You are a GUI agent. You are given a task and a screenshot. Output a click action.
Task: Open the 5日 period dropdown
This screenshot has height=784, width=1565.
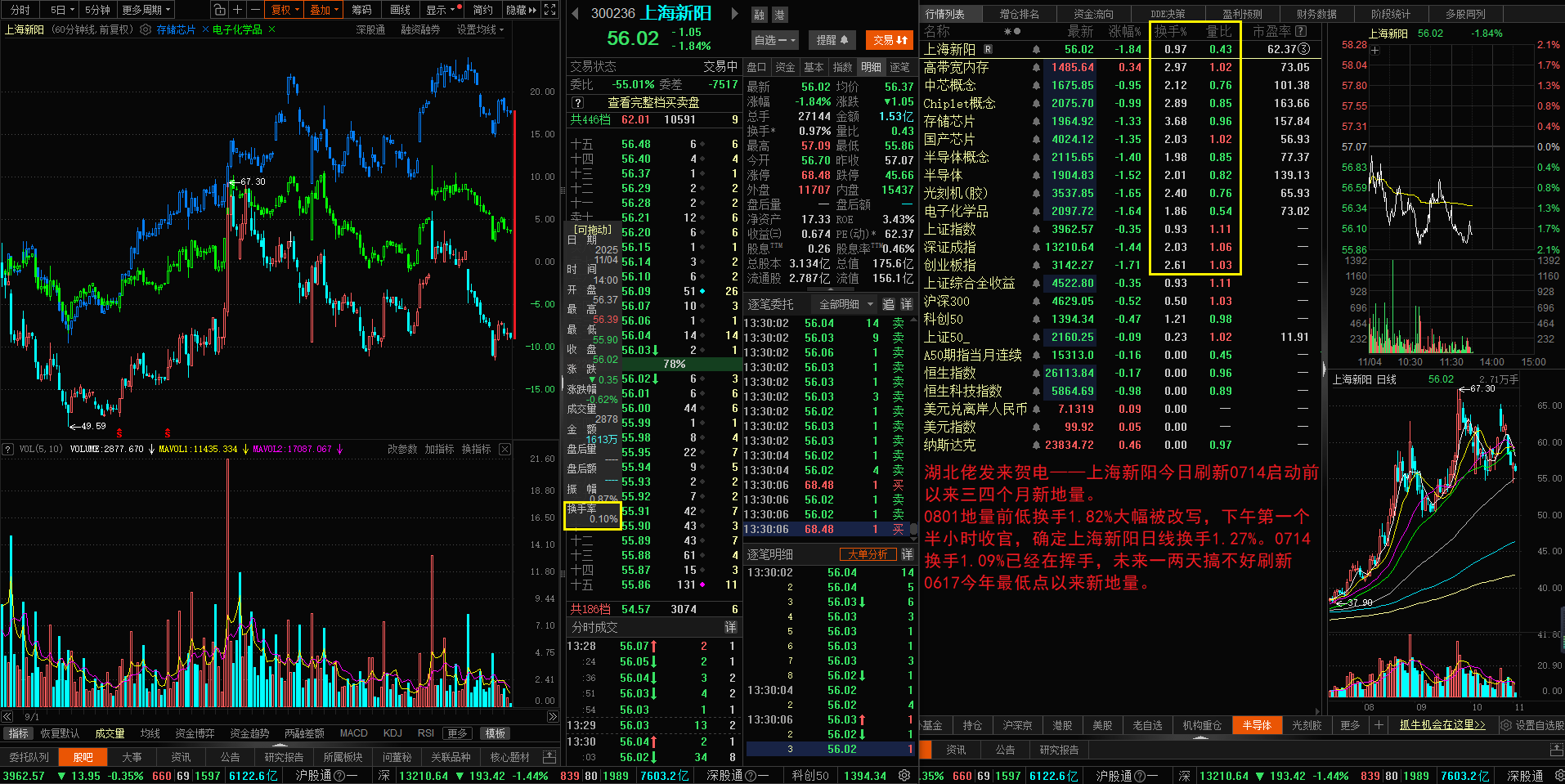62,10
